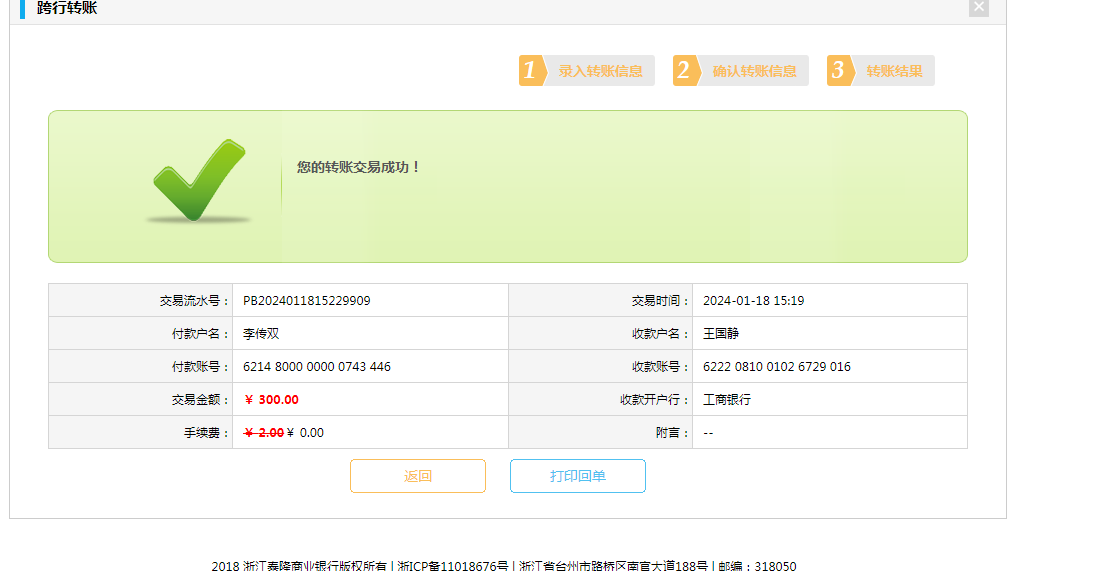This screenshot has width=1093, height=571.
Task: Click payer account number 6214 8000 0000 0743 446
Action: (317, 366)
